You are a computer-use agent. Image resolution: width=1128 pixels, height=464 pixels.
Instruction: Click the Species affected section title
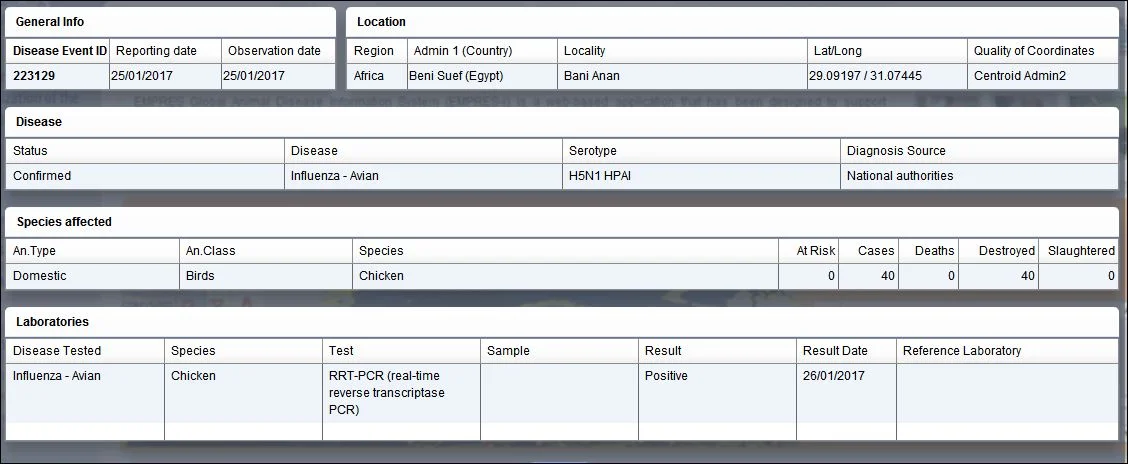(64, 222)
